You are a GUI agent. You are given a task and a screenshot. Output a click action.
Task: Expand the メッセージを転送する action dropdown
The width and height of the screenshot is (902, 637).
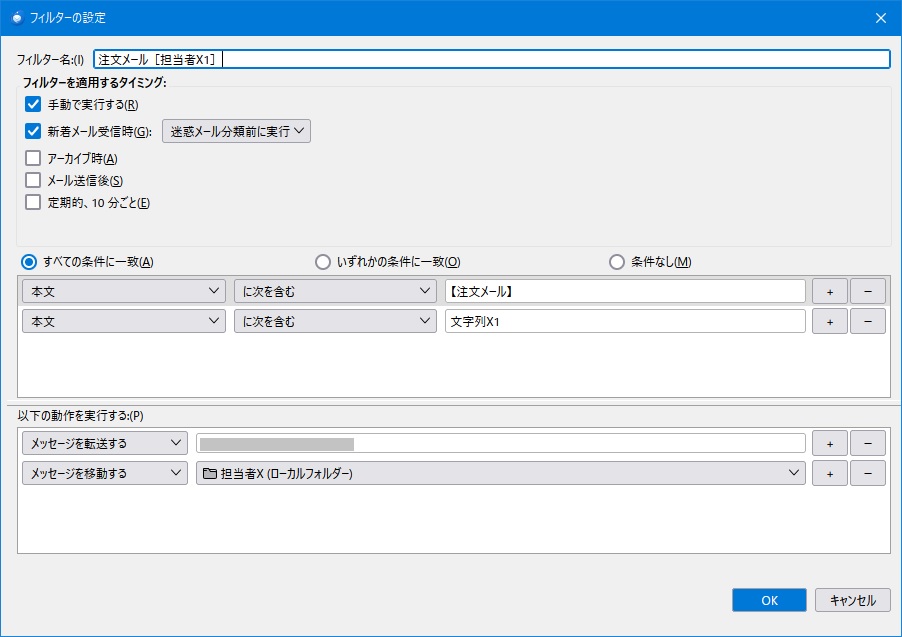104,443
